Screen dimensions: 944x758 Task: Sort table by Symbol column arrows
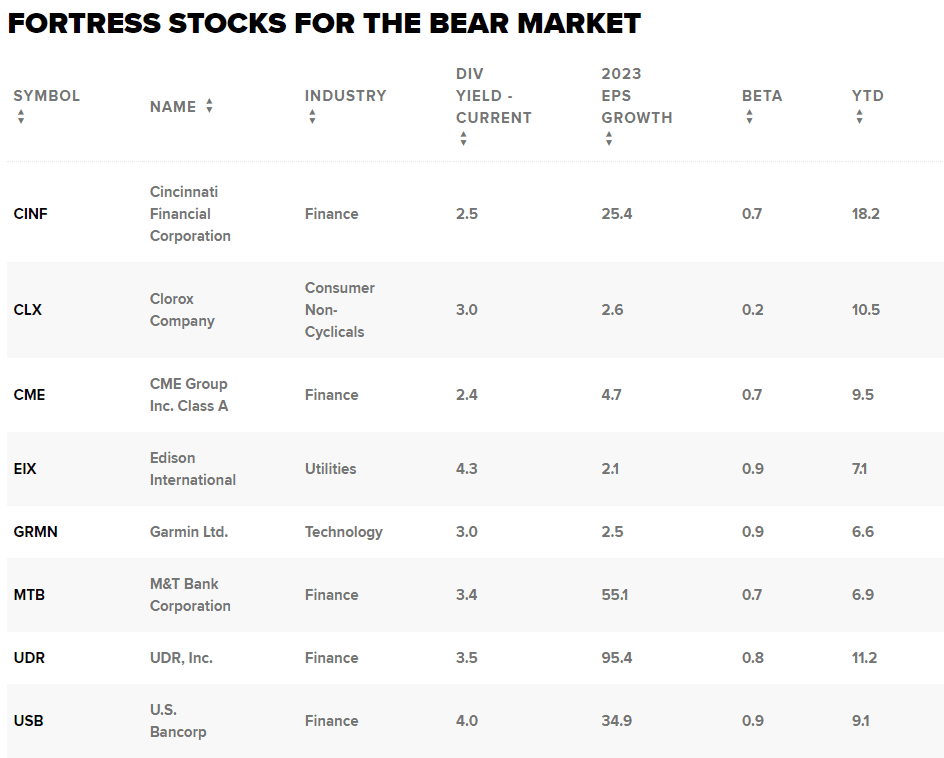(x=21, y=117)
